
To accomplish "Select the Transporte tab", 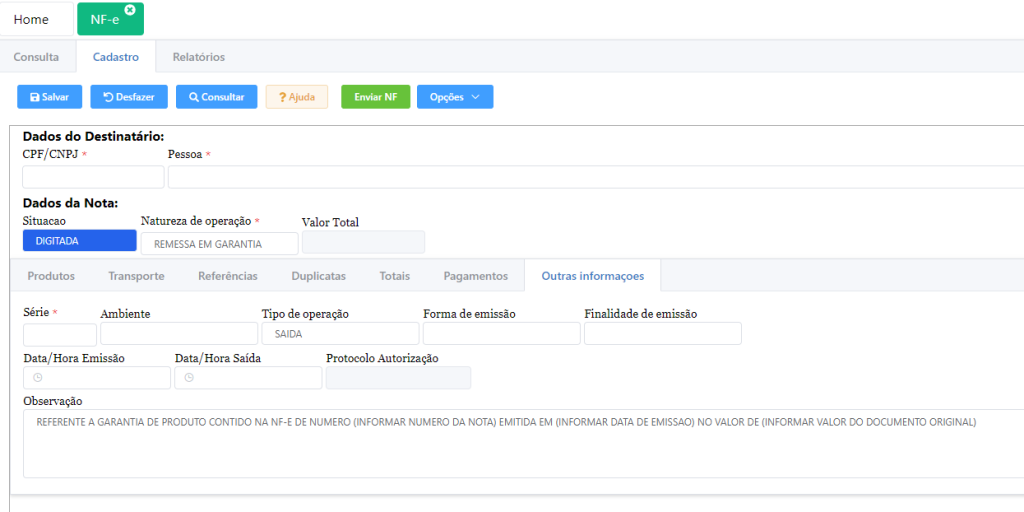I will 136,276.
